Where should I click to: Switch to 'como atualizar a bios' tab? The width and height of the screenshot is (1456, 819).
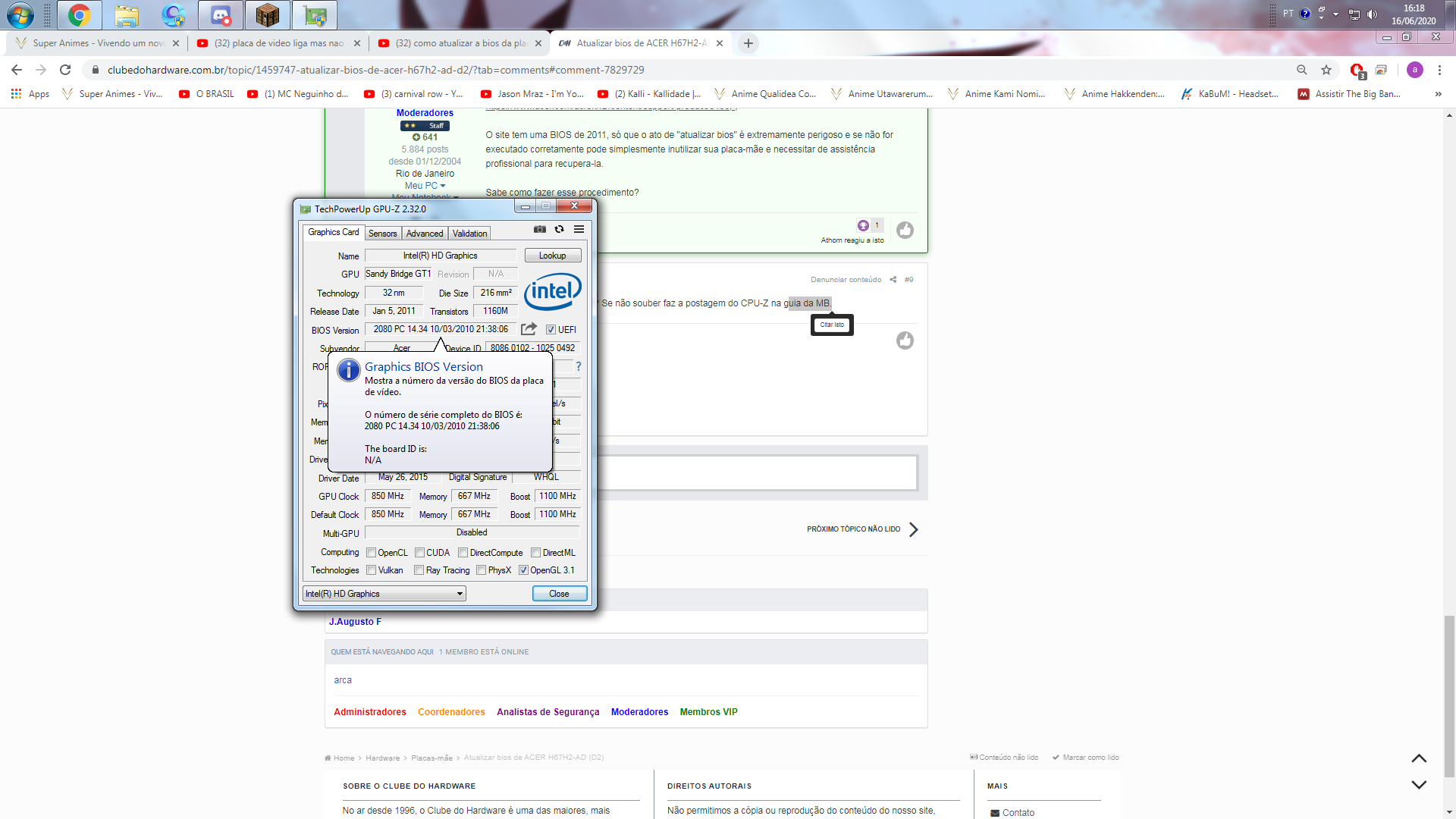461,43
